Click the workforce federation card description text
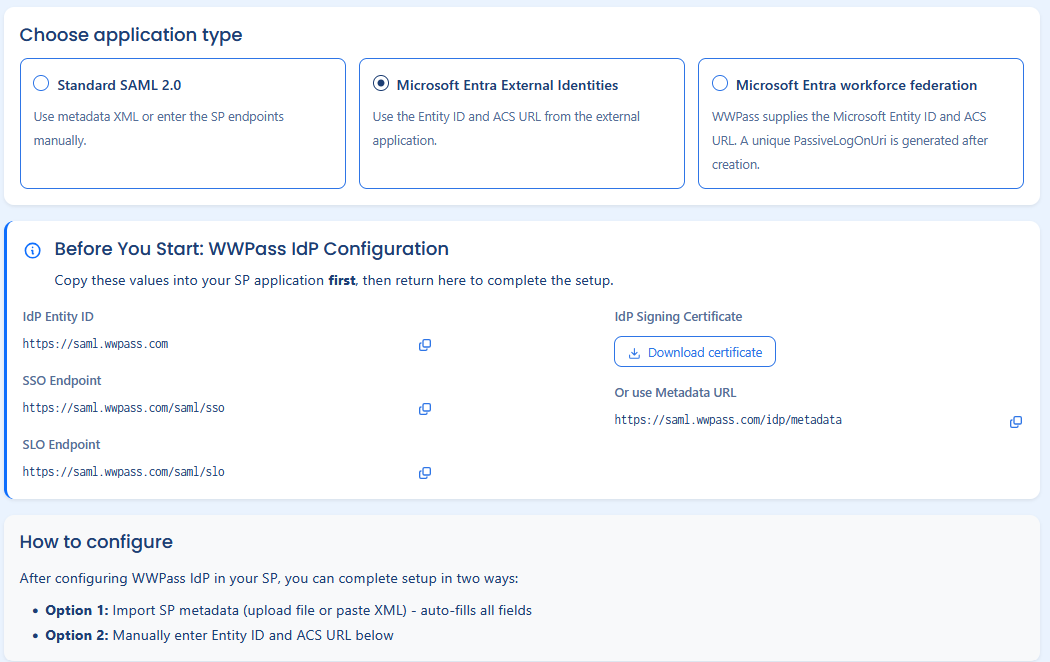Image resolution: width=1050 pixels, height=662 pixels. pyautogui.click(x=850, y=141)
